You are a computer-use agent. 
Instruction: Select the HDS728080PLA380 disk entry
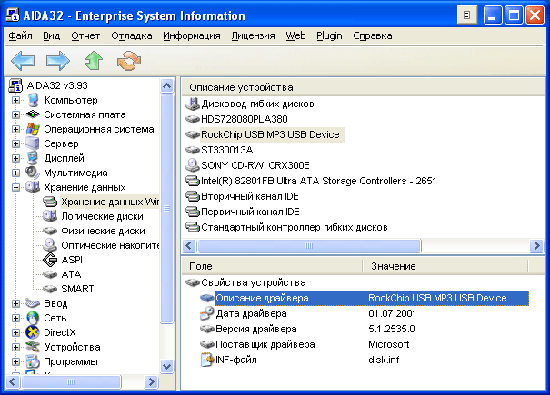[244, 119]
